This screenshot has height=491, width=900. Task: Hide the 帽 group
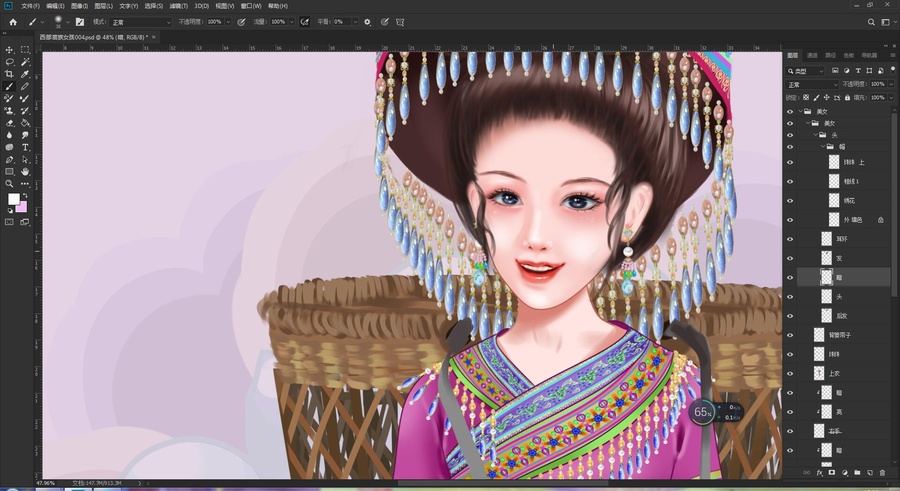(x=790, y=146)
